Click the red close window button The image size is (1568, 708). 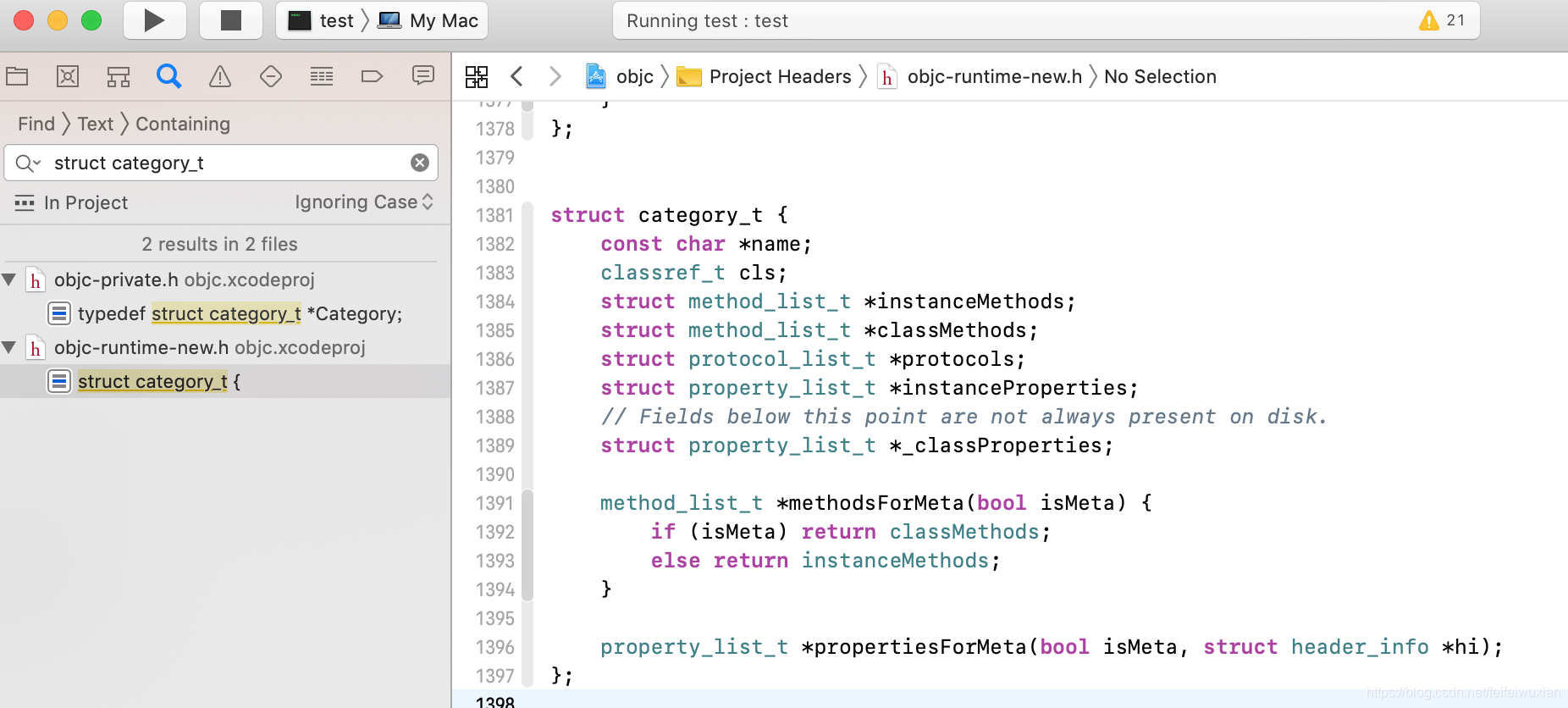(x=24, y=20)
